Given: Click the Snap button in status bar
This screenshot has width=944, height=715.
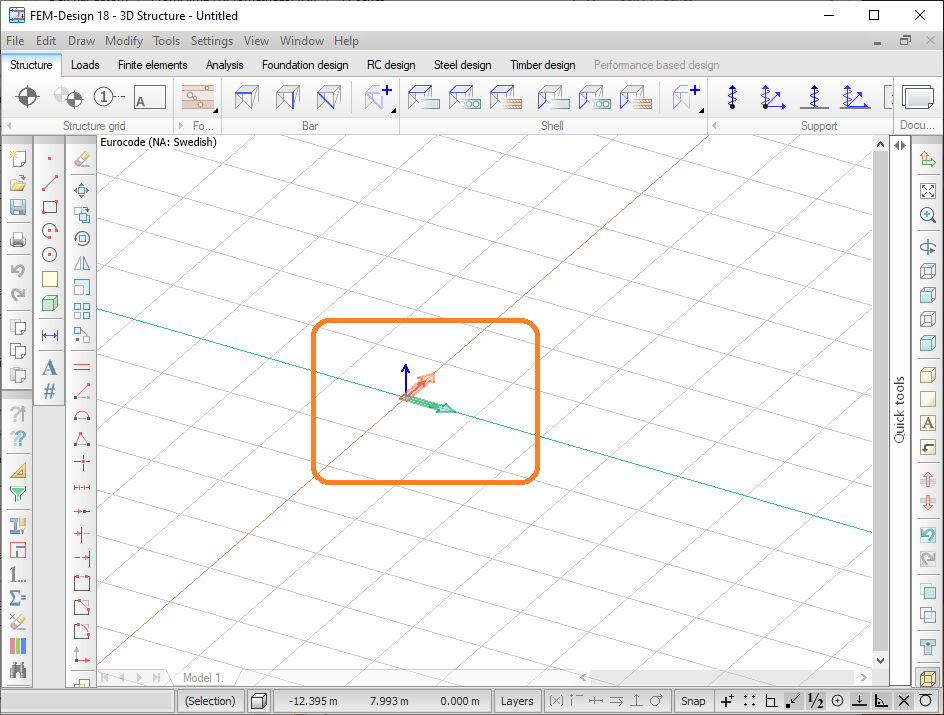Looking at the screenshot, I should coord(693,701).
